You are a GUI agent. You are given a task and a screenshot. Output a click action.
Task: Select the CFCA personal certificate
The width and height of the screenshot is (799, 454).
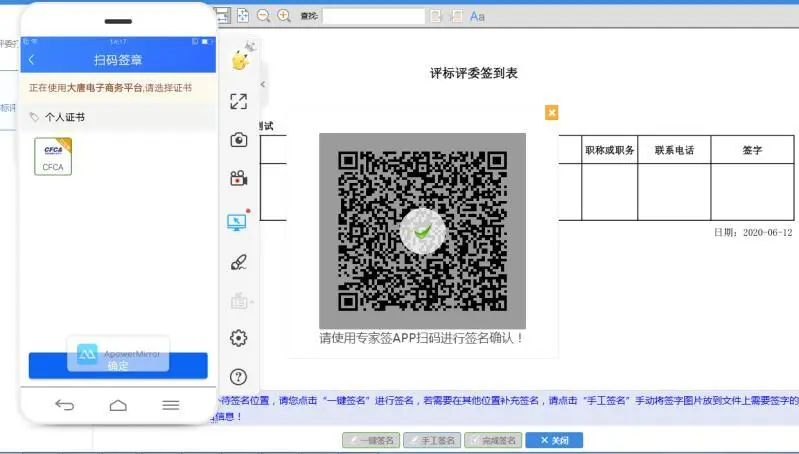(53, 156)
